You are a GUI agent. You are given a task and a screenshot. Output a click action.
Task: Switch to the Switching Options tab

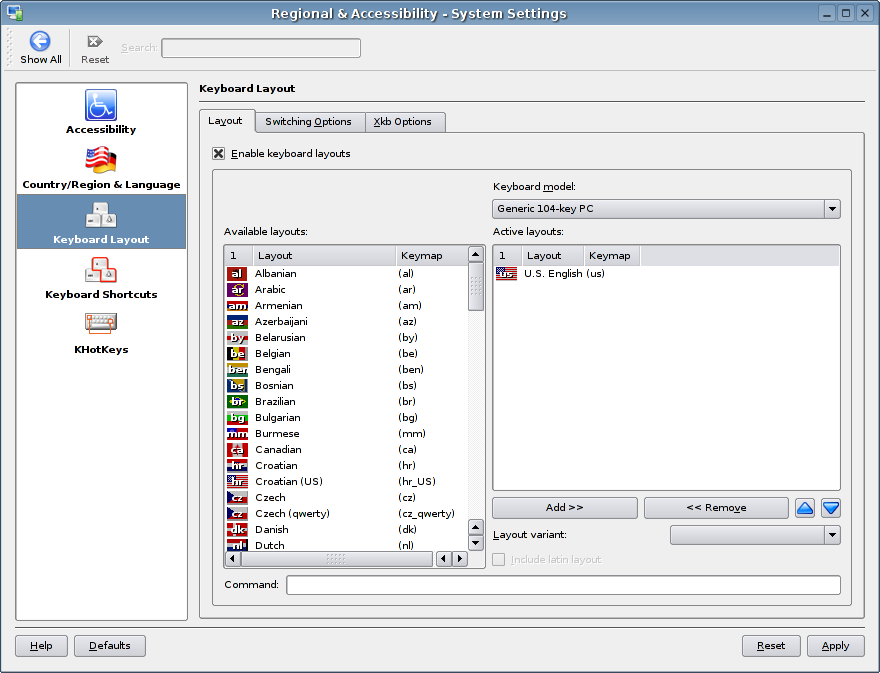pyautogui.click(x=309, y=122)
